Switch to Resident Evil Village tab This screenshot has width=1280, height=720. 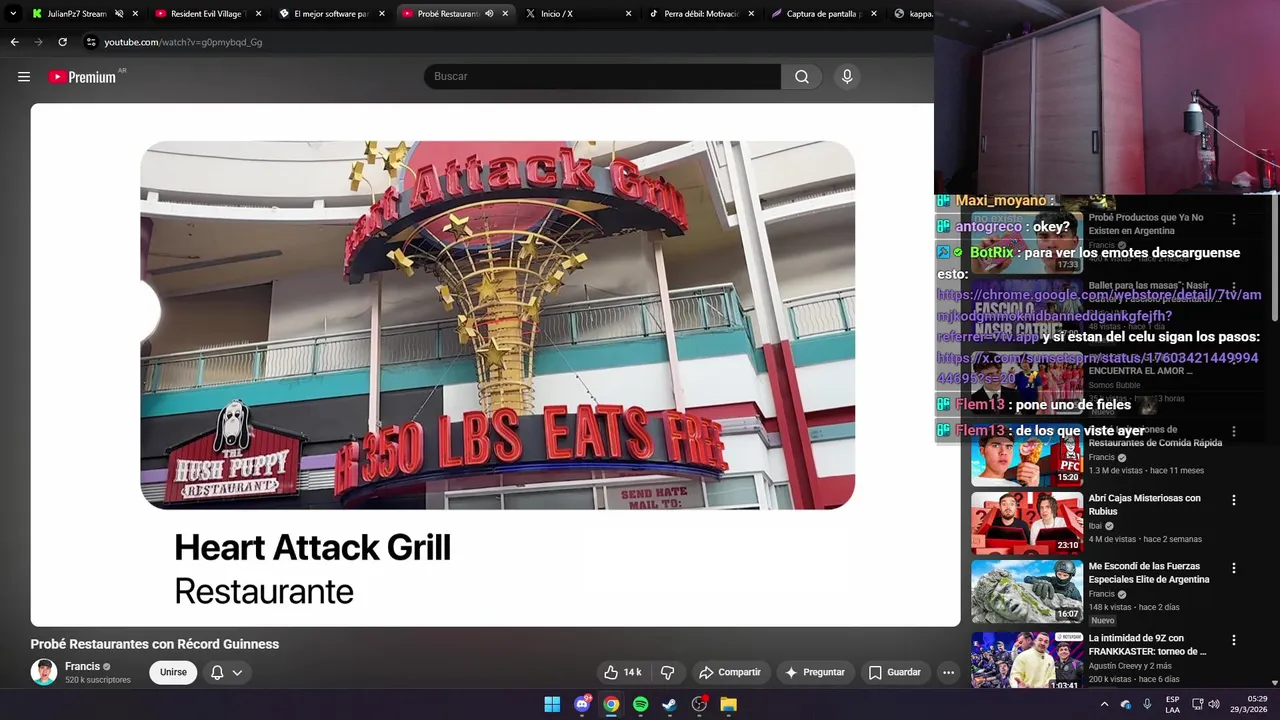pos(207,14)
